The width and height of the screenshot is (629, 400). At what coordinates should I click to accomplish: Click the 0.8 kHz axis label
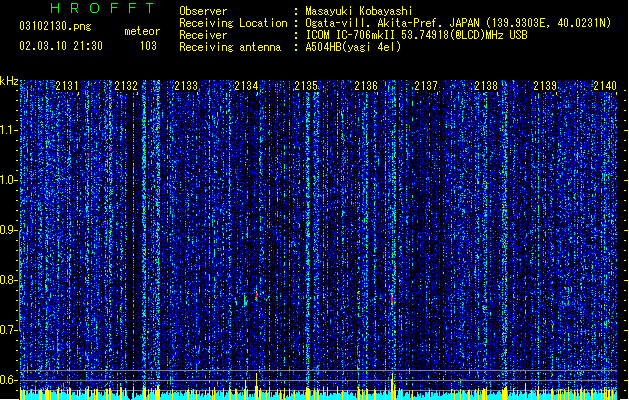coord(8,280)
